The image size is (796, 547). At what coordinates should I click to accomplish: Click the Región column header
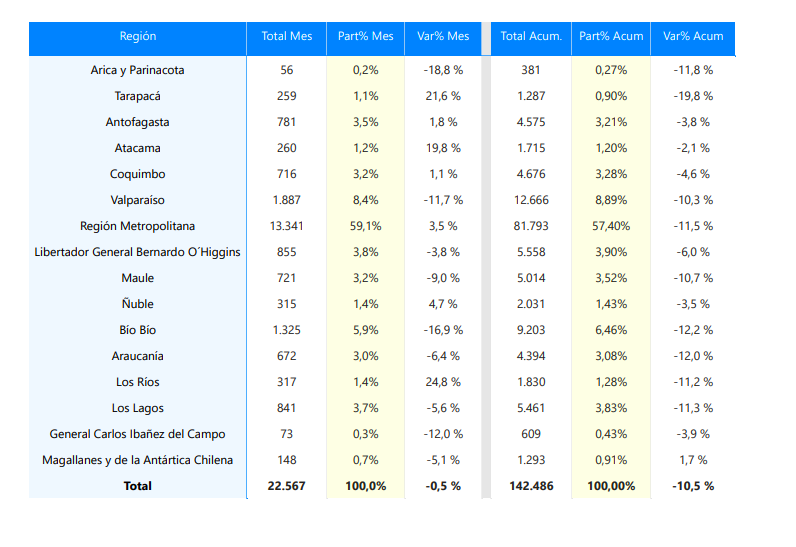click(x=138, y=37)
